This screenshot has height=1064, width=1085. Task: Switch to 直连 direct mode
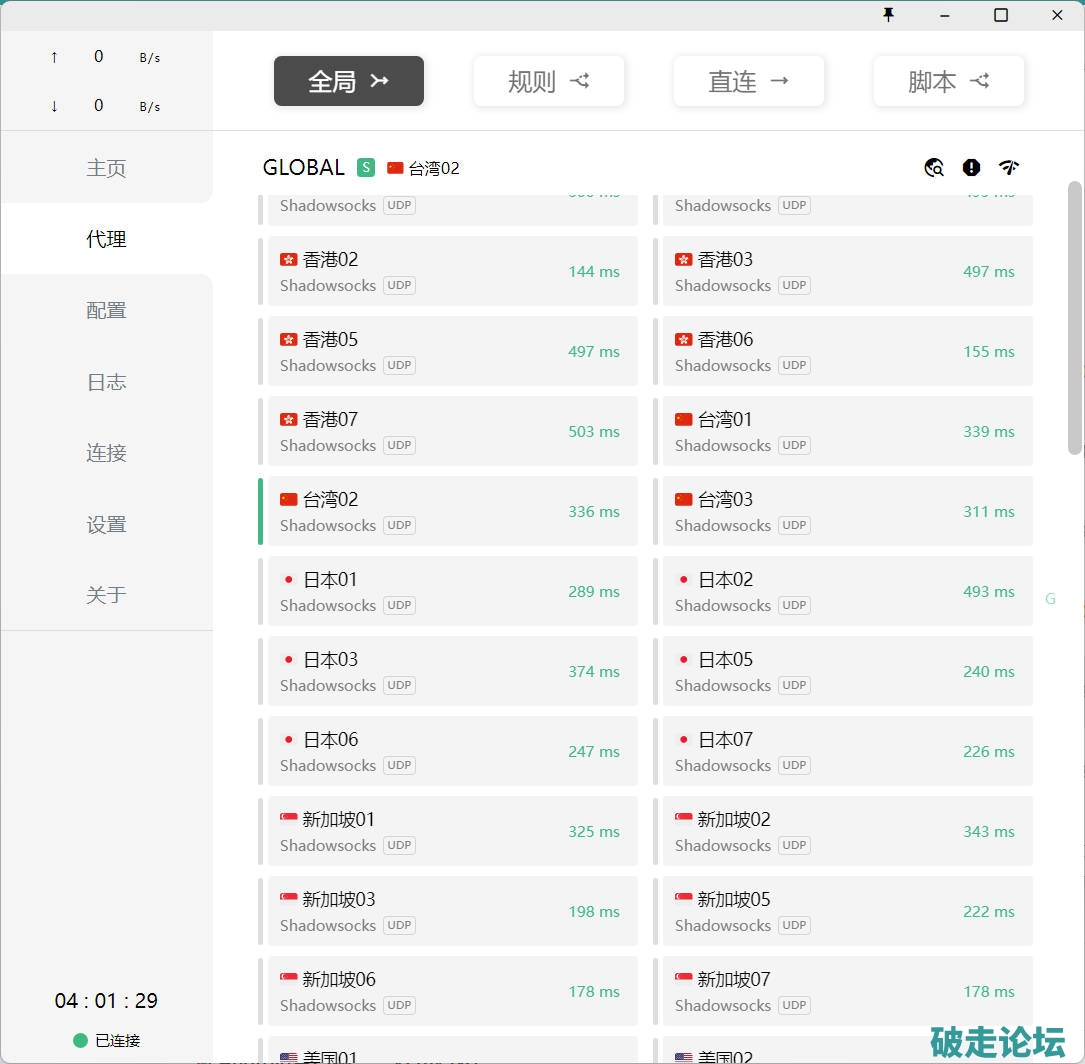tap(749, 81)
